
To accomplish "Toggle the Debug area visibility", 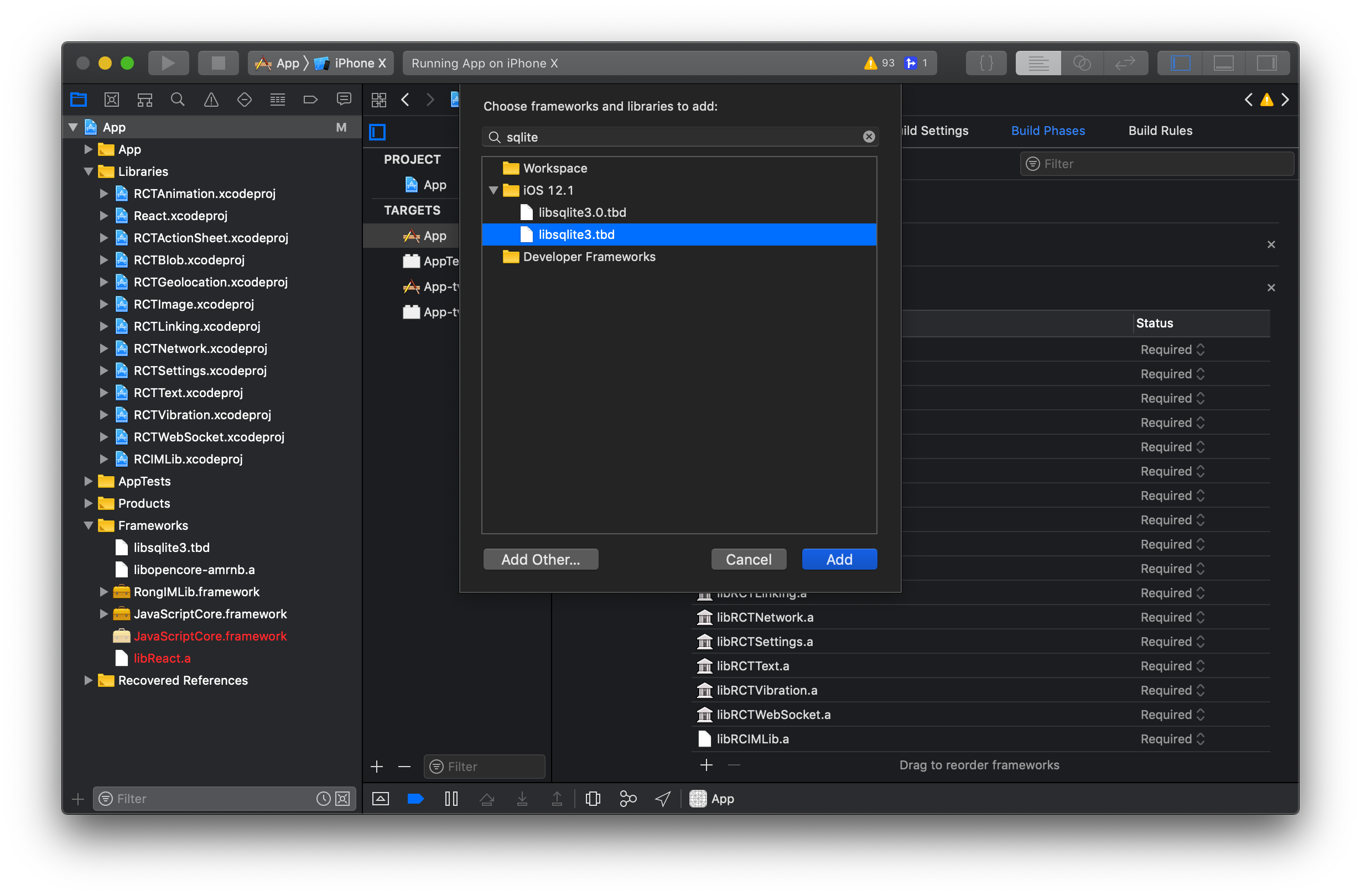I will (x=1223, y=63).
